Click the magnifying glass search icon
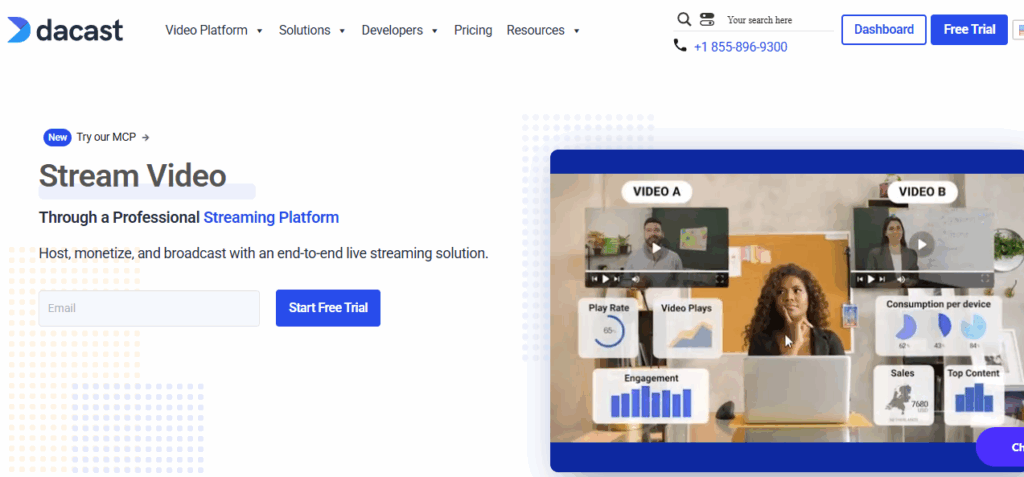 (x=684, y=19)
